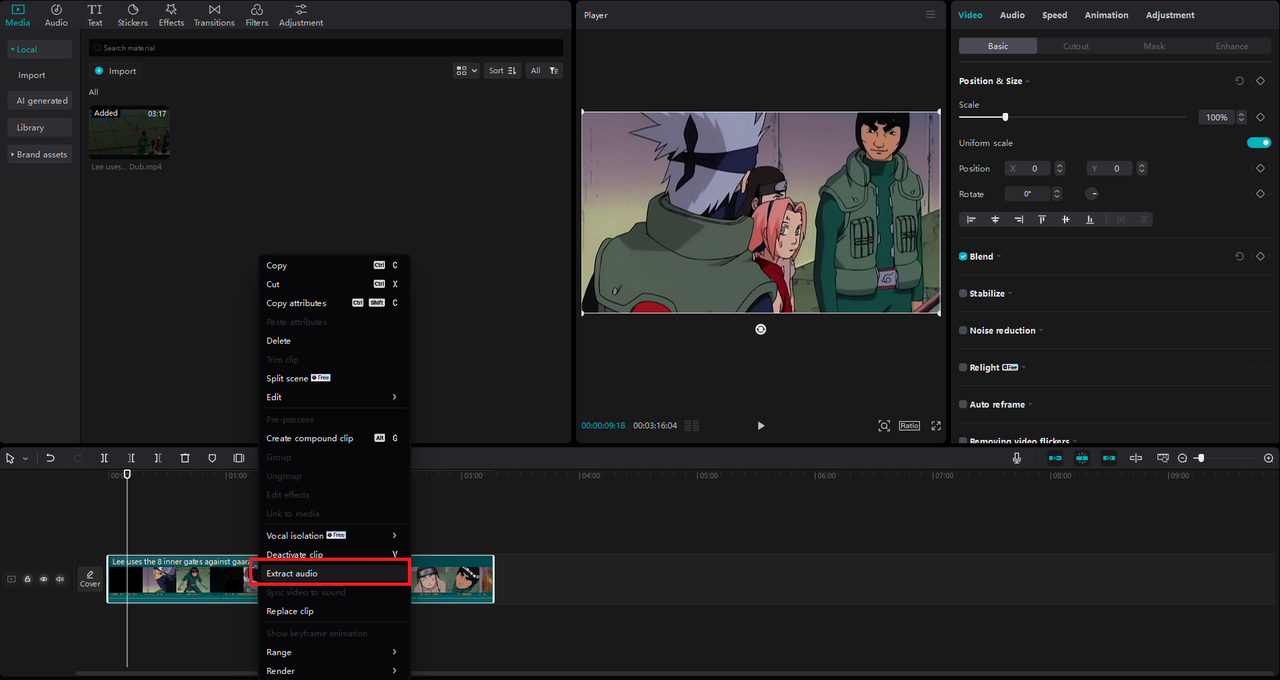Expand the Edit submenu in context menu
The height and width of the screenshot is (680, 1280).
334,397
